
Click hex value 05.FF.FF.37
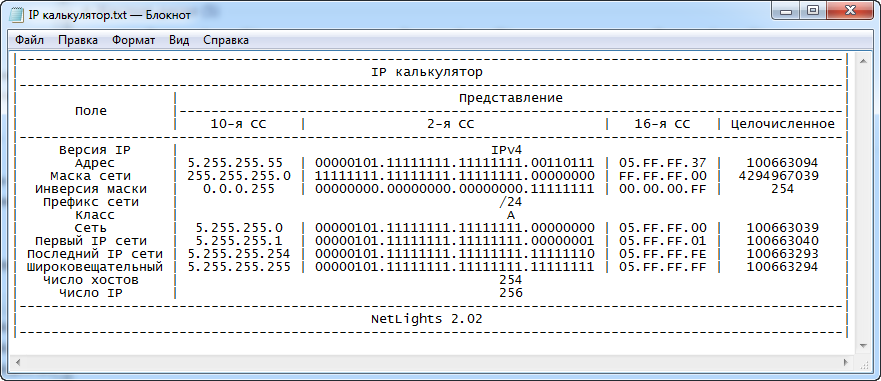click(662, 163)
